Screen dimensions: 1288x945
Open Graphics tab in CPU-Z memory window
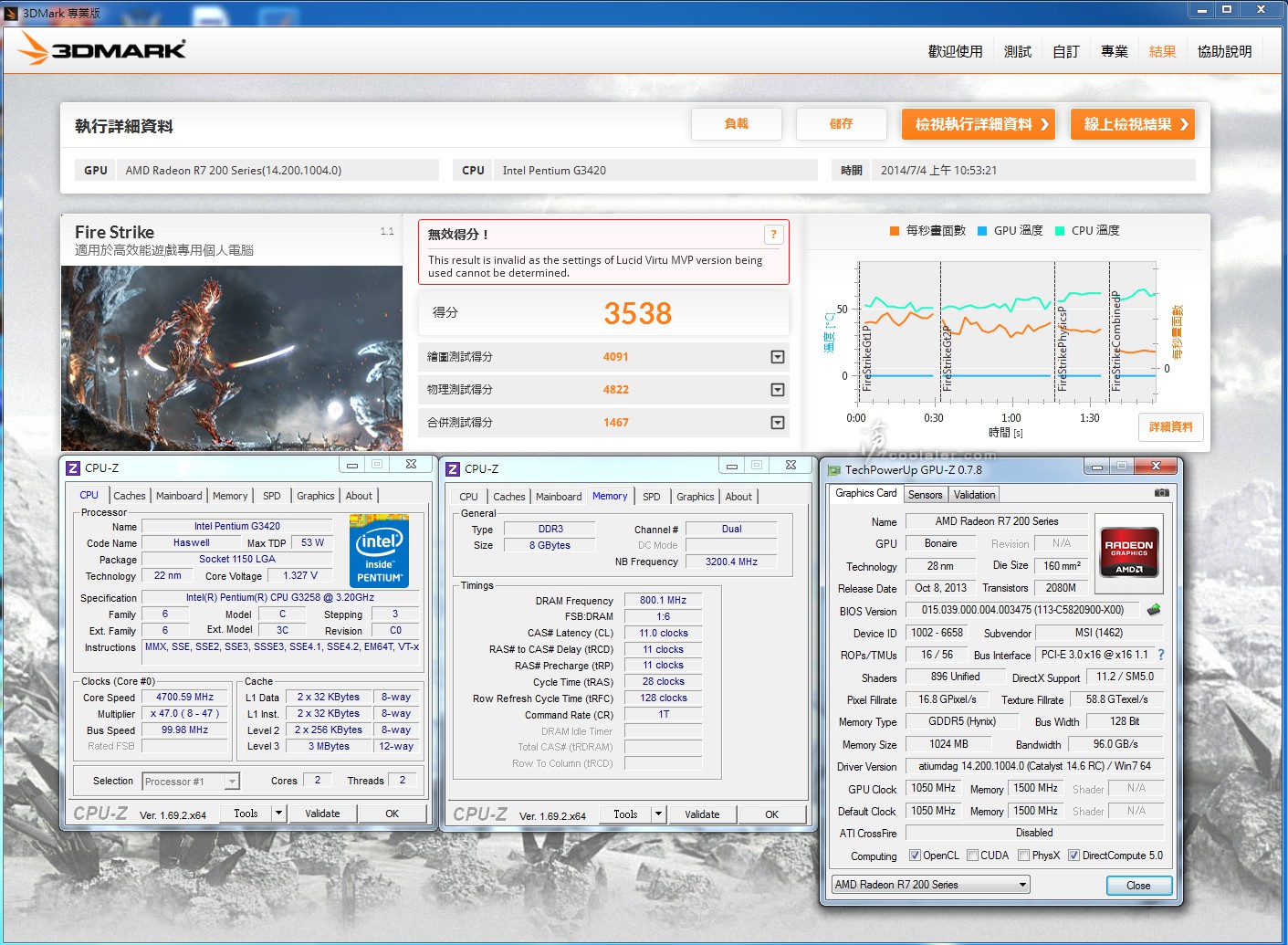point(696,497)
